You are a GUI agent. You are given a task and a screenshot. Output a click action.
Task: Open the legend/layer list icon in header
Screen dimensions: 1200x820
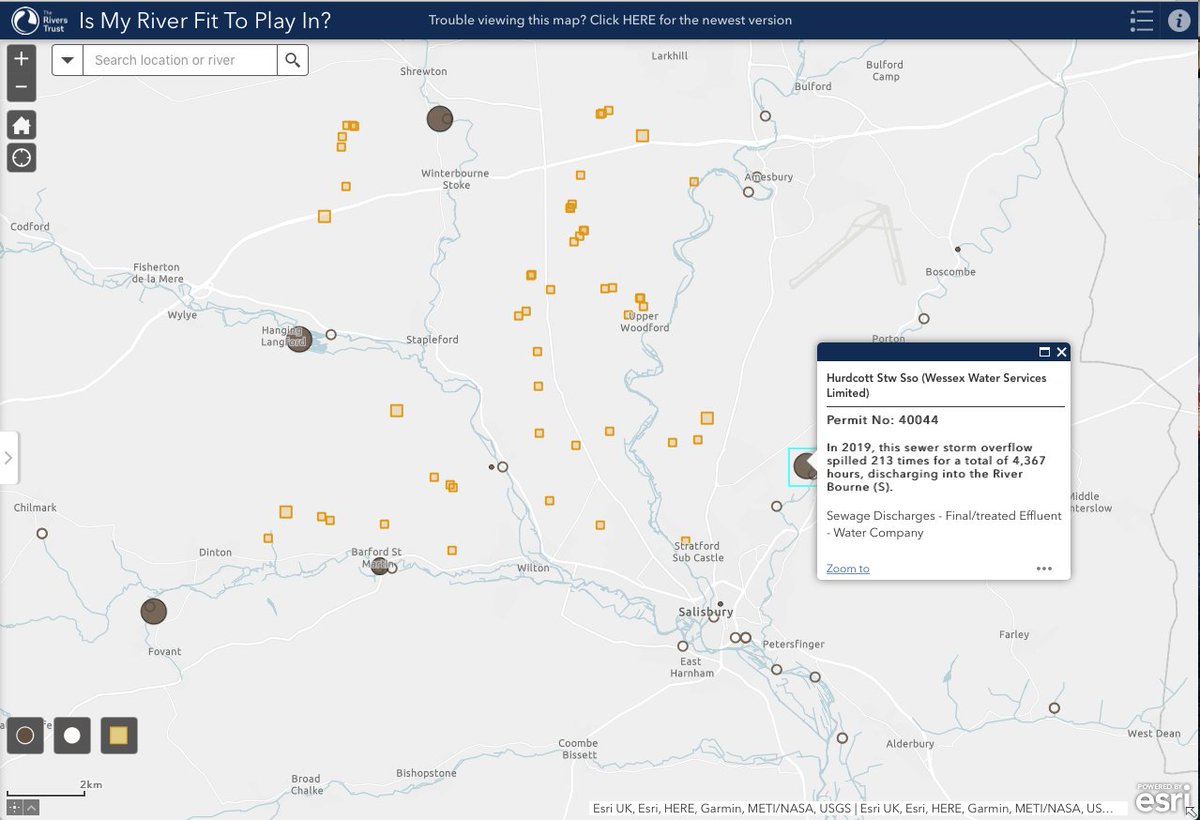tap(1141, 20)
